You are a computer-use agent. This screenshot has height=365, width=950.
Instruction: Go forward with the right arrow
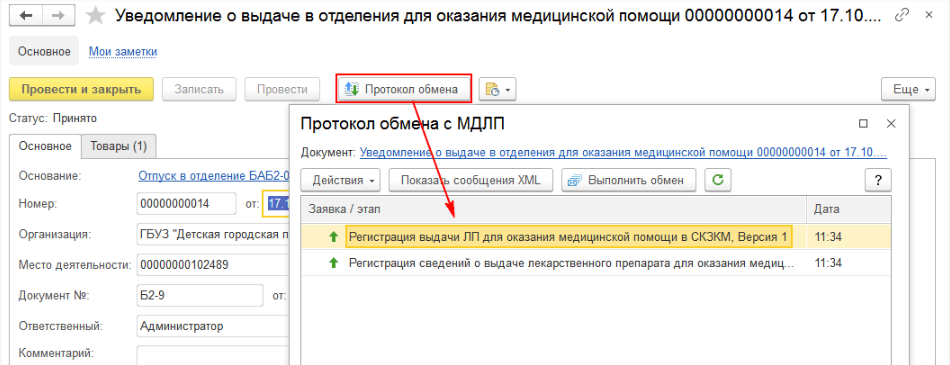pos(58,16)
